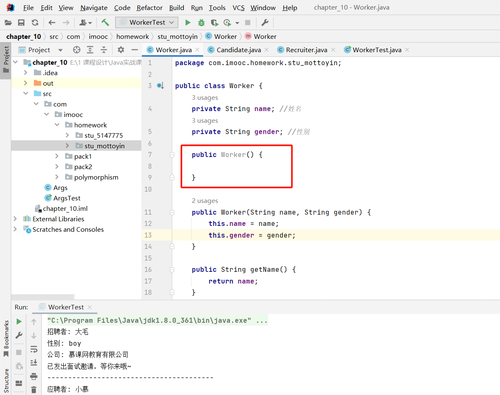
Task: Hide the Project panel with minus icon
Action: click(135, 50)
